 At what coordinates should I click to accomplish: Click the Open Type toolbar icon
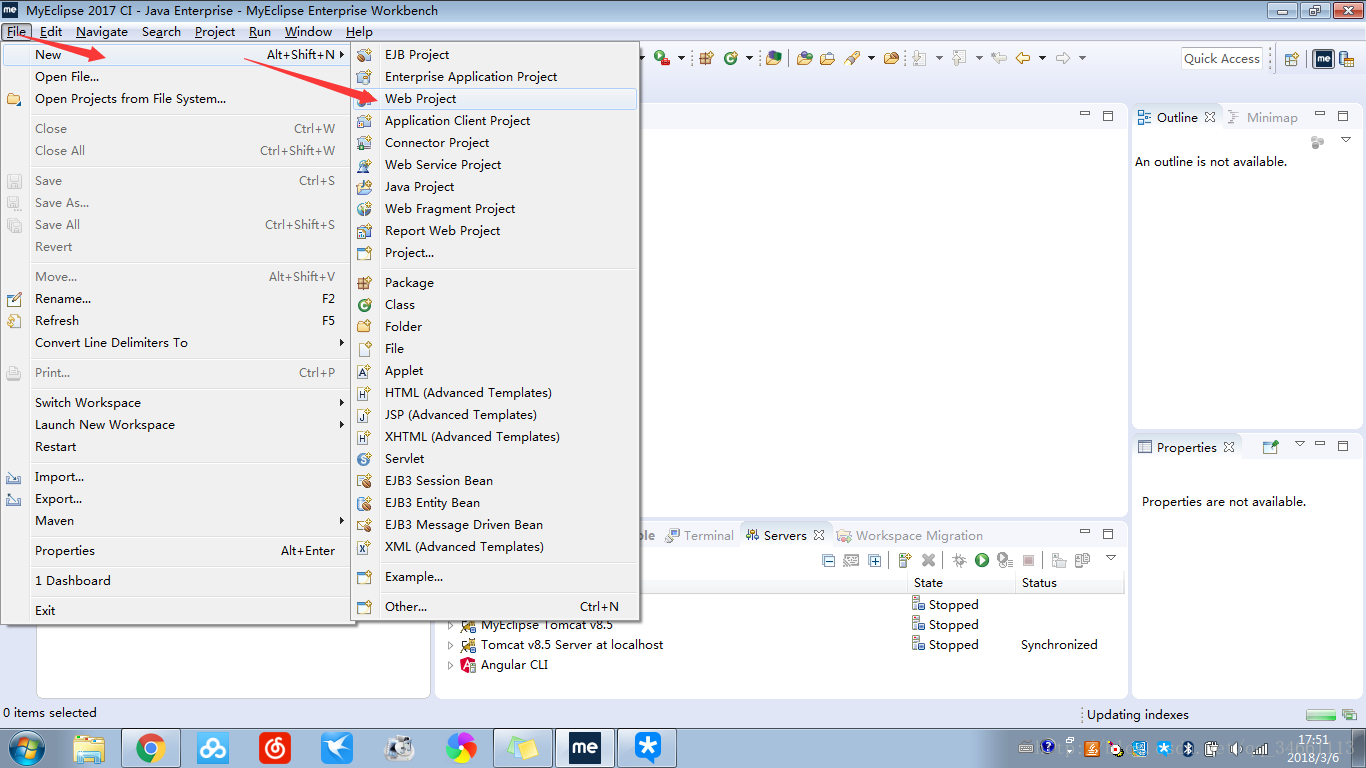[x=805, y=58]
